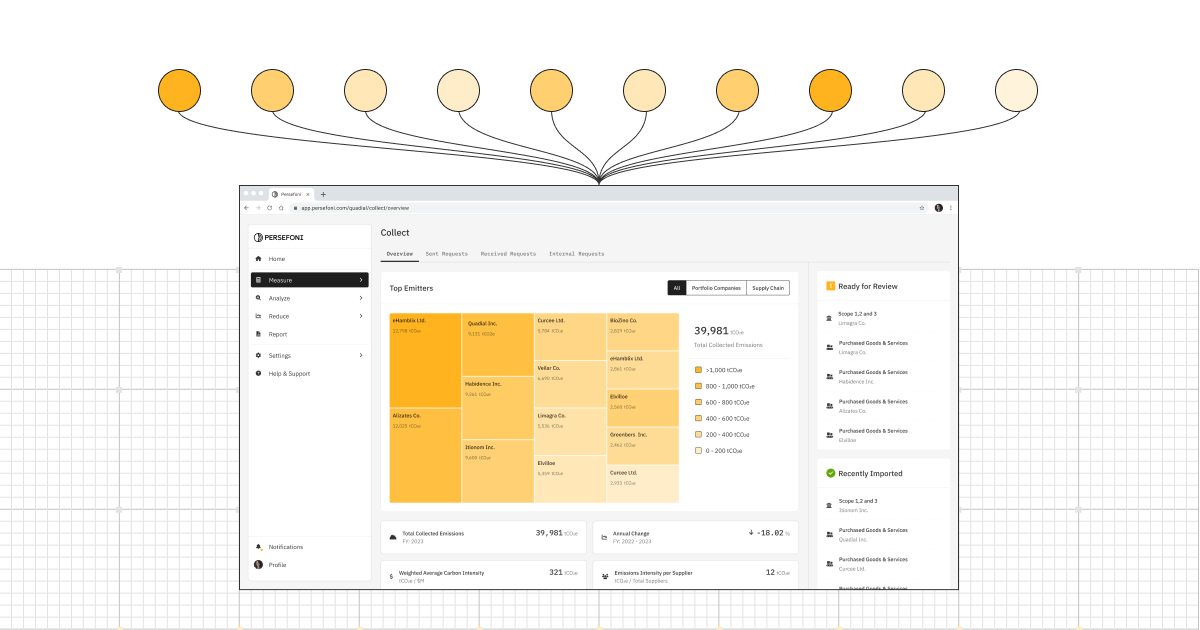Open the Received Requests tab

[x=508, y=254]
